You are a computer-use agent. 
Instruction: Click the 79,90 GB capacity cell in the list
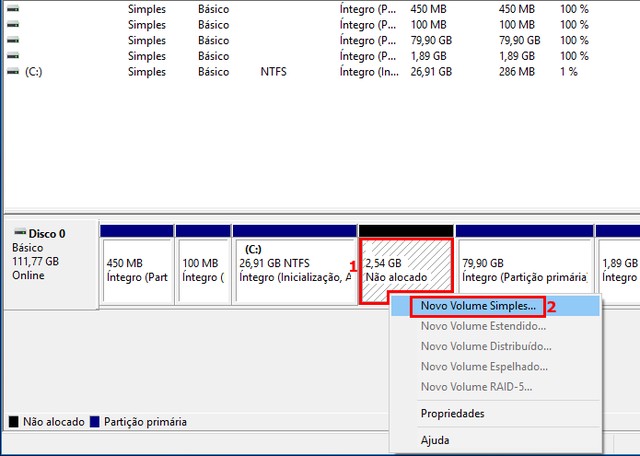[431, 40]
